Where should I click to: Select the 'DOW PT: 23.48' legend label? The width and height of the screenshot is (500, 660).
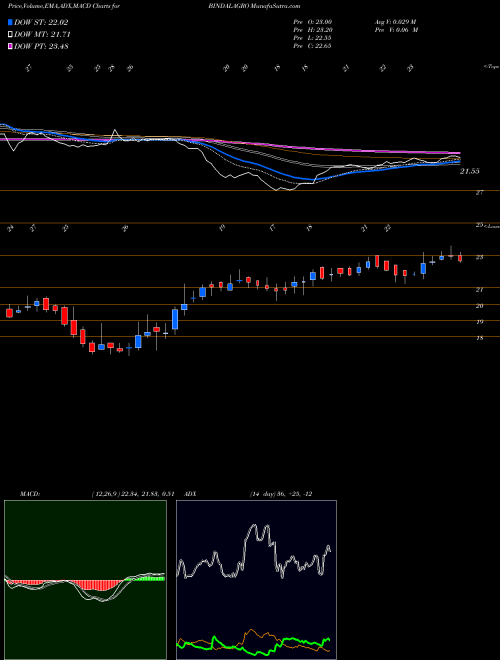click(x=41, y=46)
